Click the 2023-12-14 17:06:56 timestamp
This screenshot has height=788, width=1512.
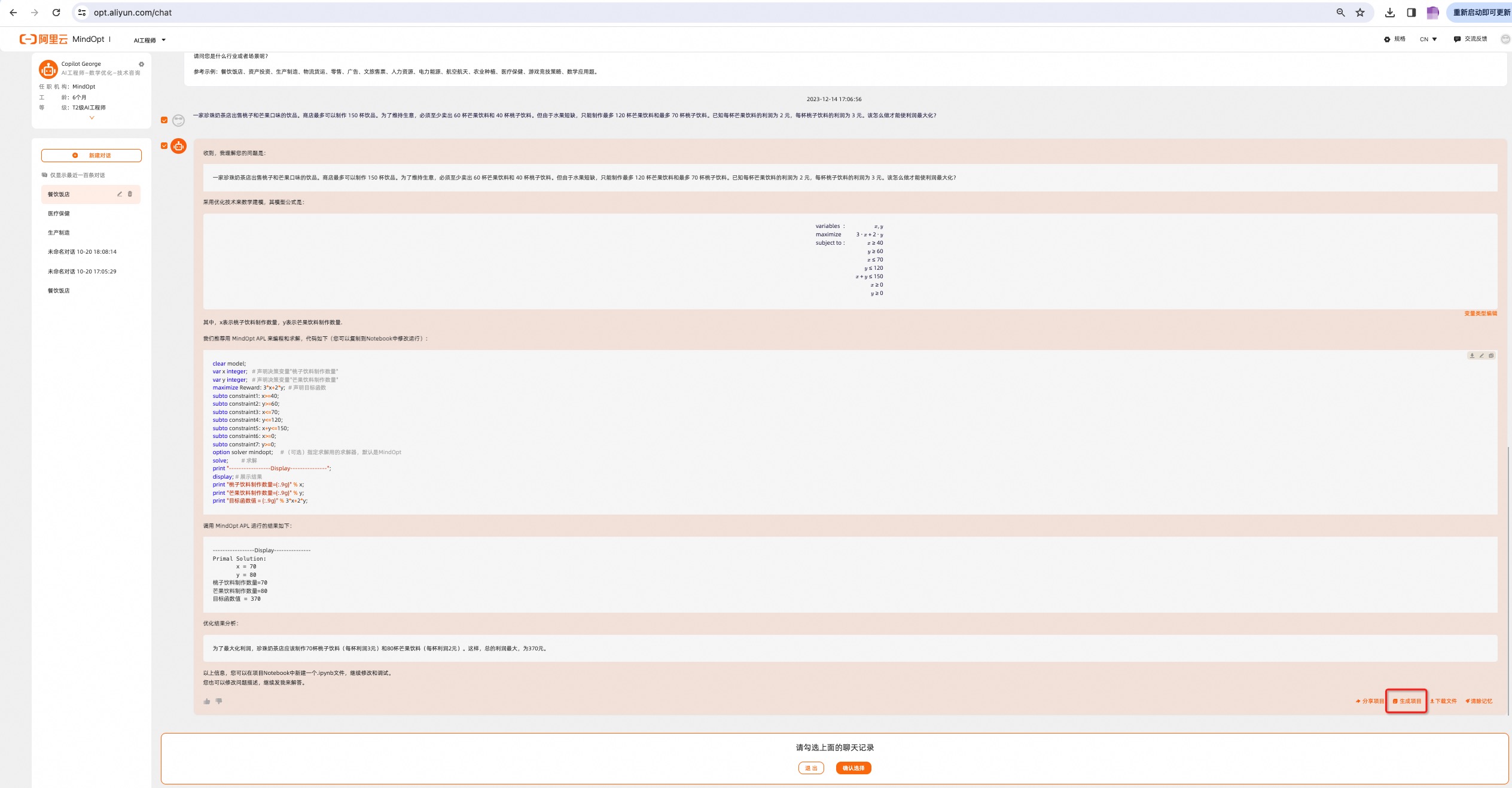coord(834,99)
